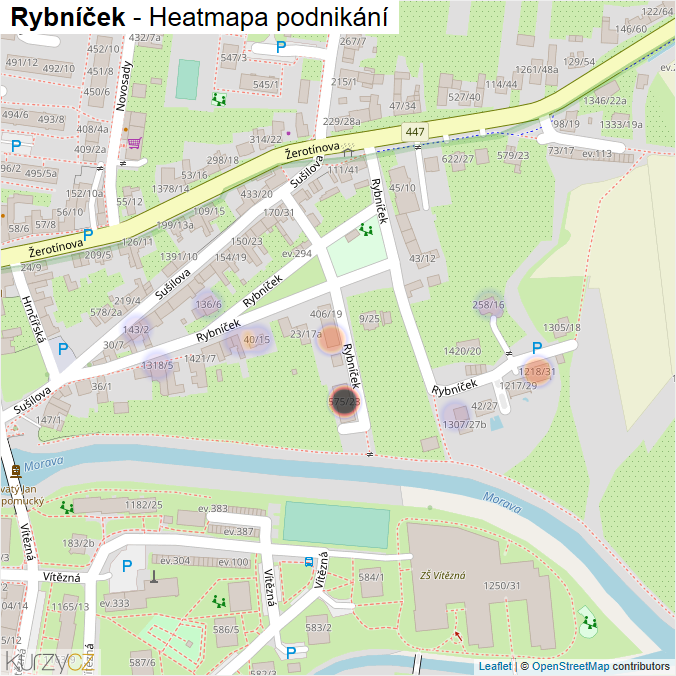Click the parking icon below building 494/6
Viewport: 676px width, 676px height.
click(x=16, y=146)
